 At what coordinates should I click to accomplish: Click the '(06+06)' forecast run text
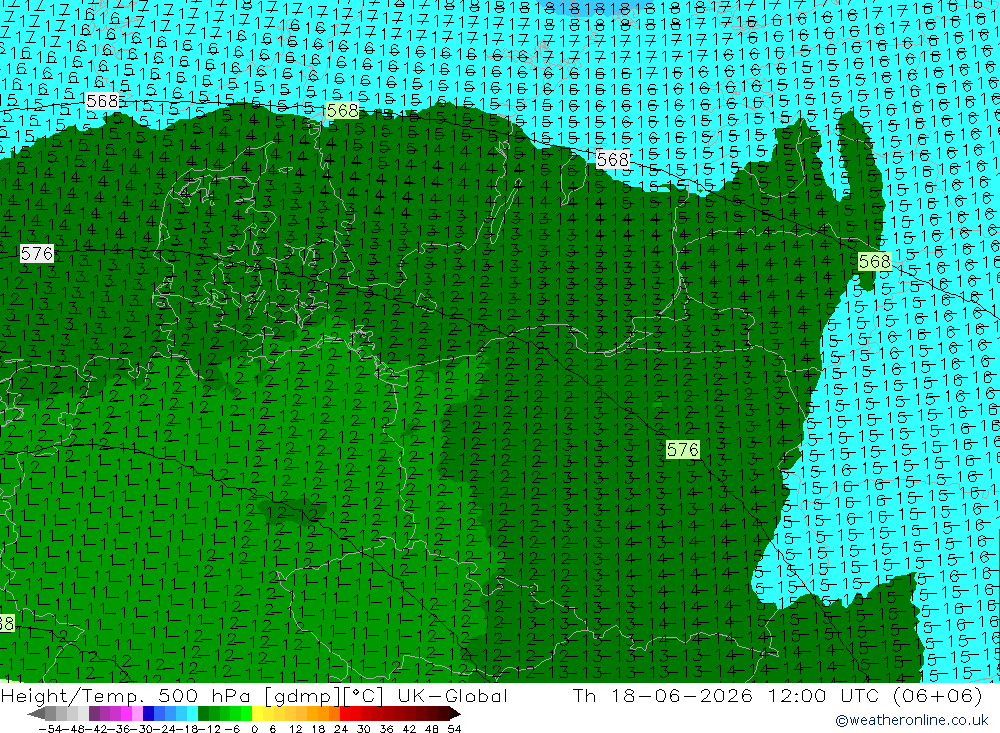pyautogui.click(x=938, y=695)
